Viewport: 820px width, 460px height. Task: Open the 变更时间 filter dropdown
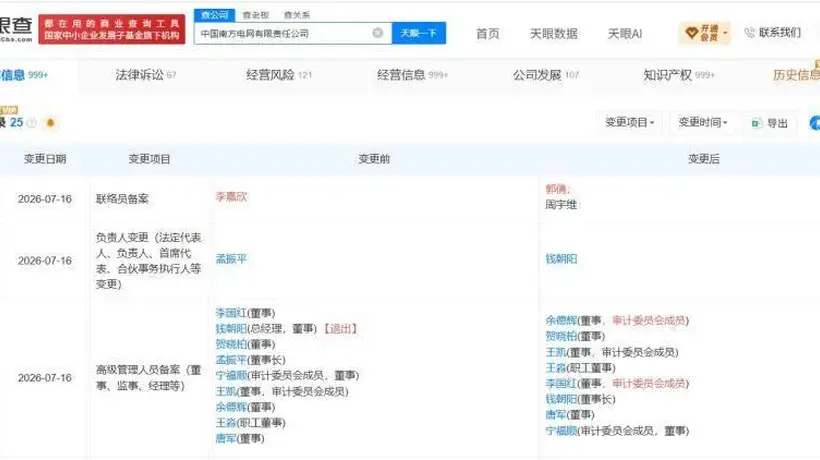702,122
